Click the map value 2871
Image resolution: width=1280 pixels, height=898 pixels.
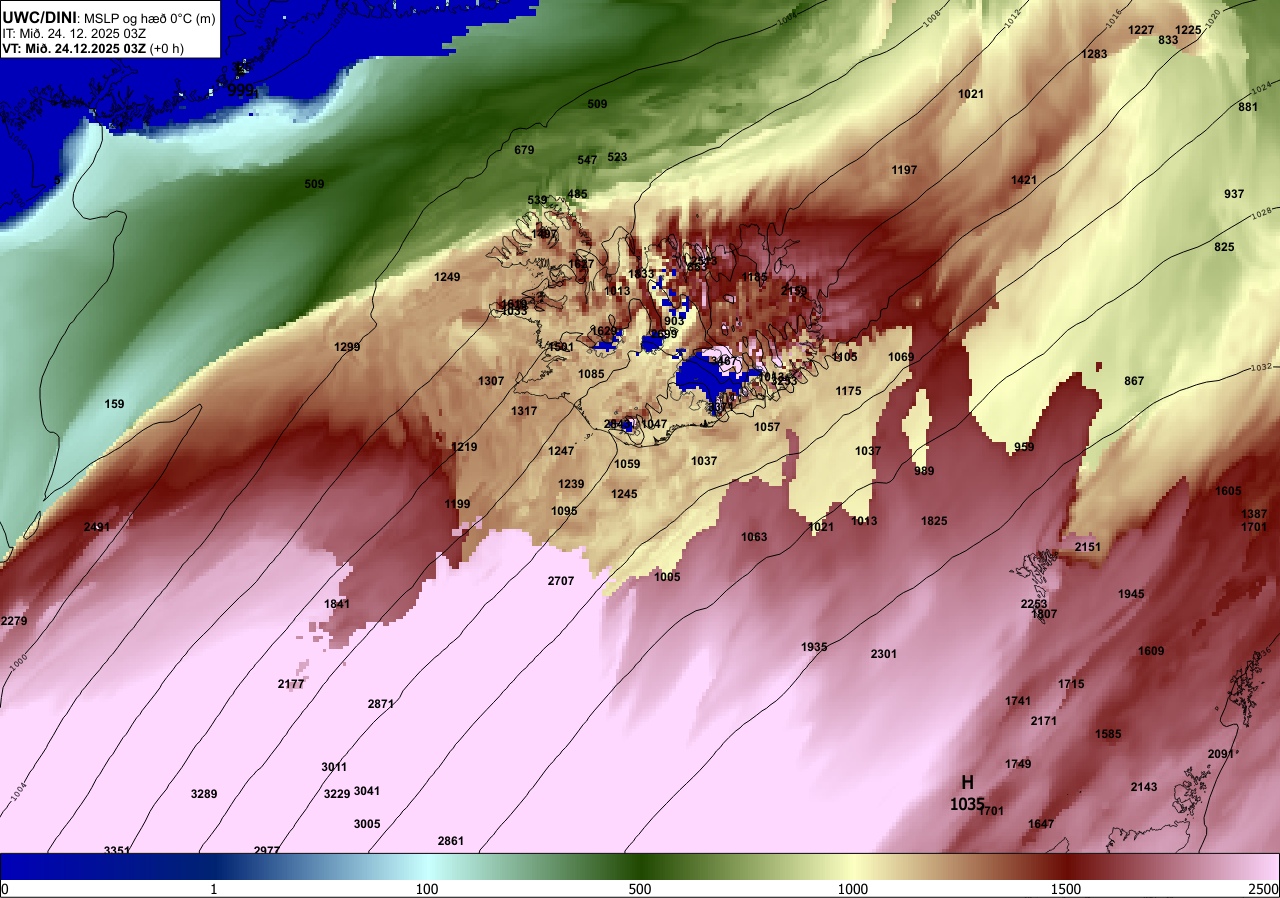pos(381,704)
